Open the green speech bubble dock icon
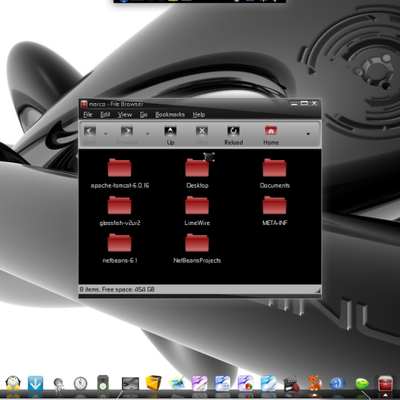The height and width of the screenshot is (400, 400). pyautogui.click(x=362, y=384)
